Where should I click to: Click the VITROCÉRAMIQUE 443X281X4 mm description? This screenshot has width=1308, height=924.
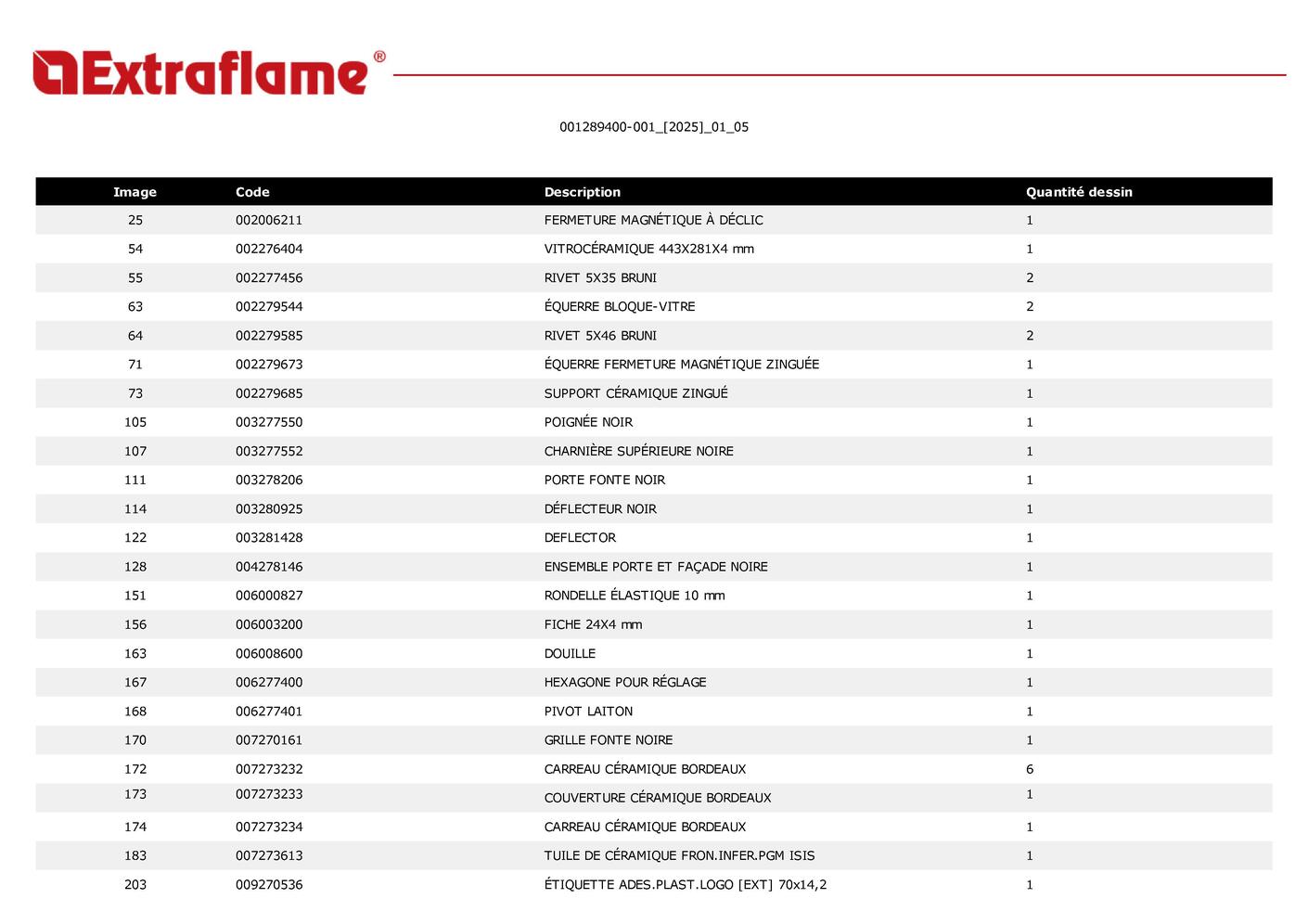coord(648,249)
